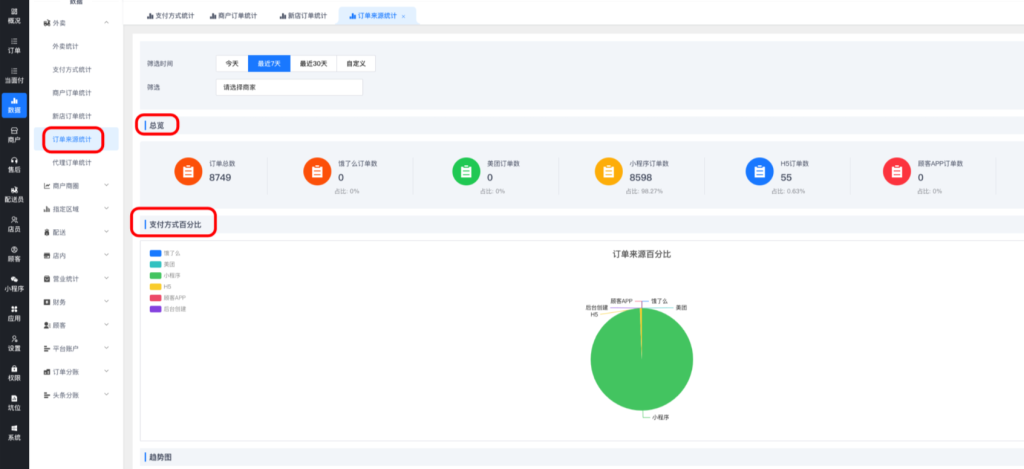Click the 设置 icon in left rail

click(x=14, y=343)
